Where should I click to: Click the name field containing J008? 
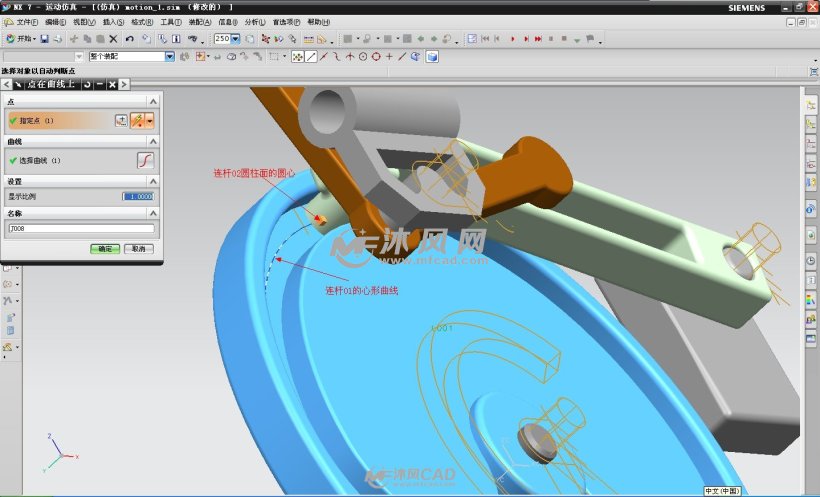point(80,229)
